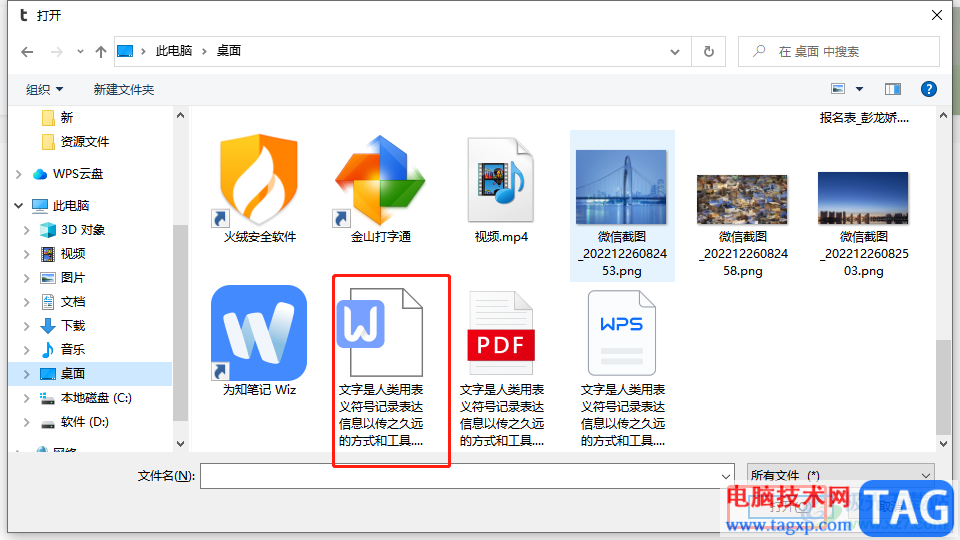The image size is (960, 540).
Task: Focus the 在 桌面 中搜索 search box
Action: (838, 51)
